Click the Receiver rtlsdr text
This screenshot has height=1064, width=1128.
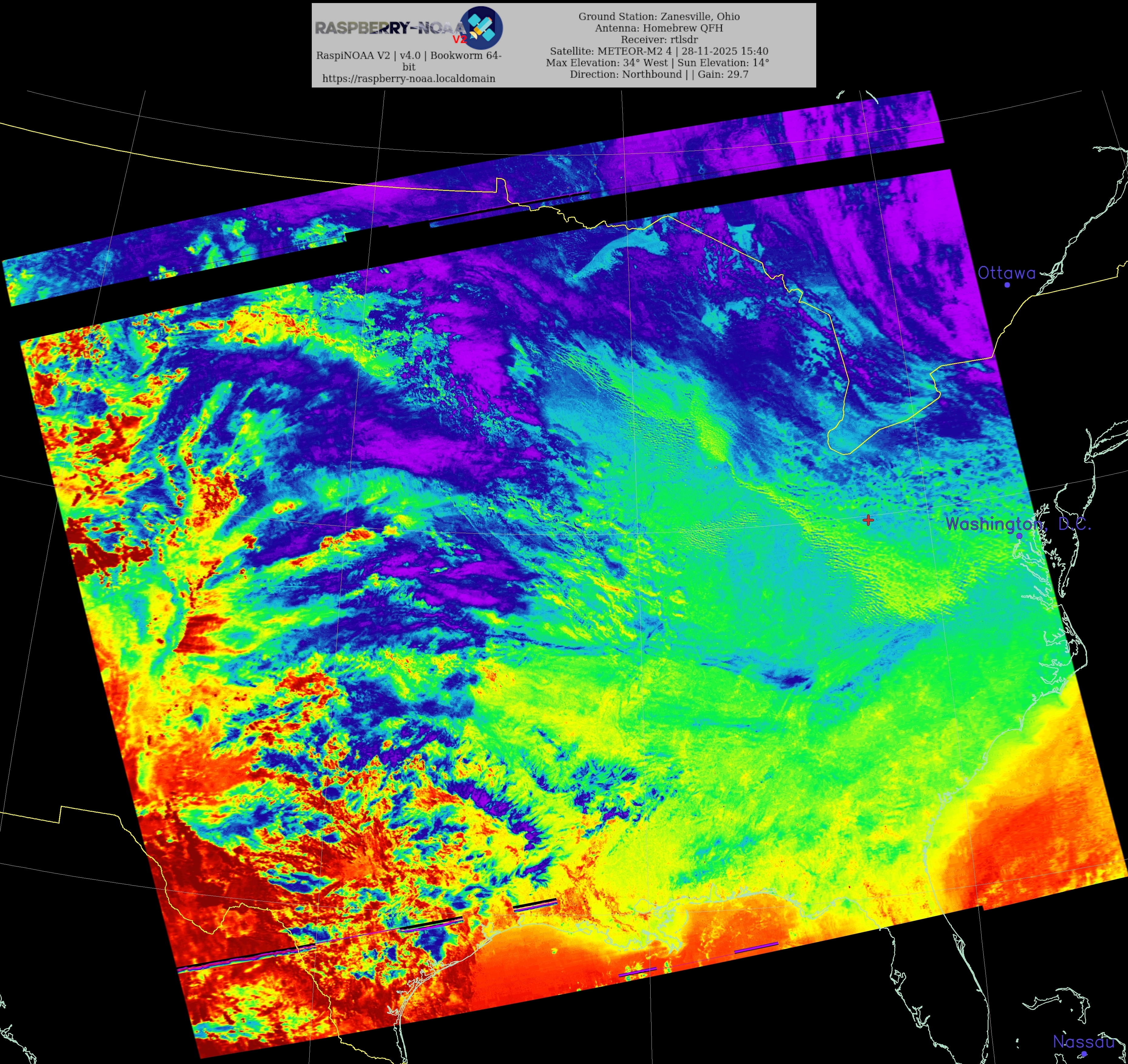659,40
